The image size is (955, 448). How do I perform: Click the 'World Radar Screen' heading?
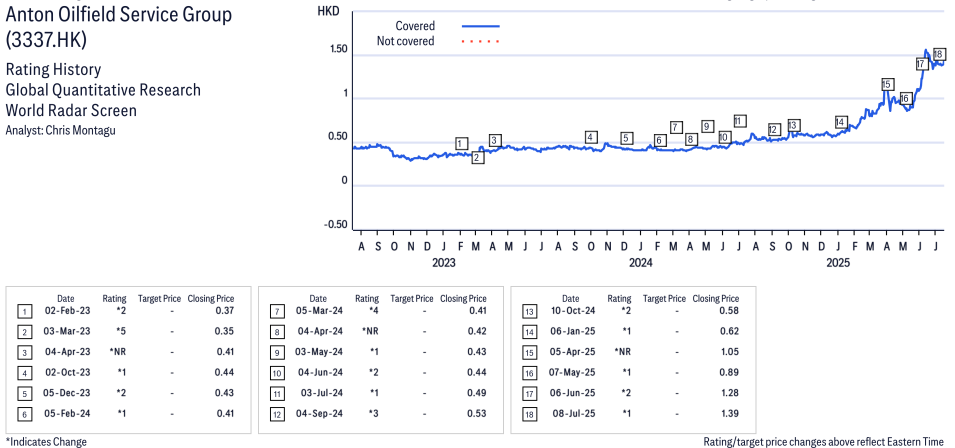71,110
